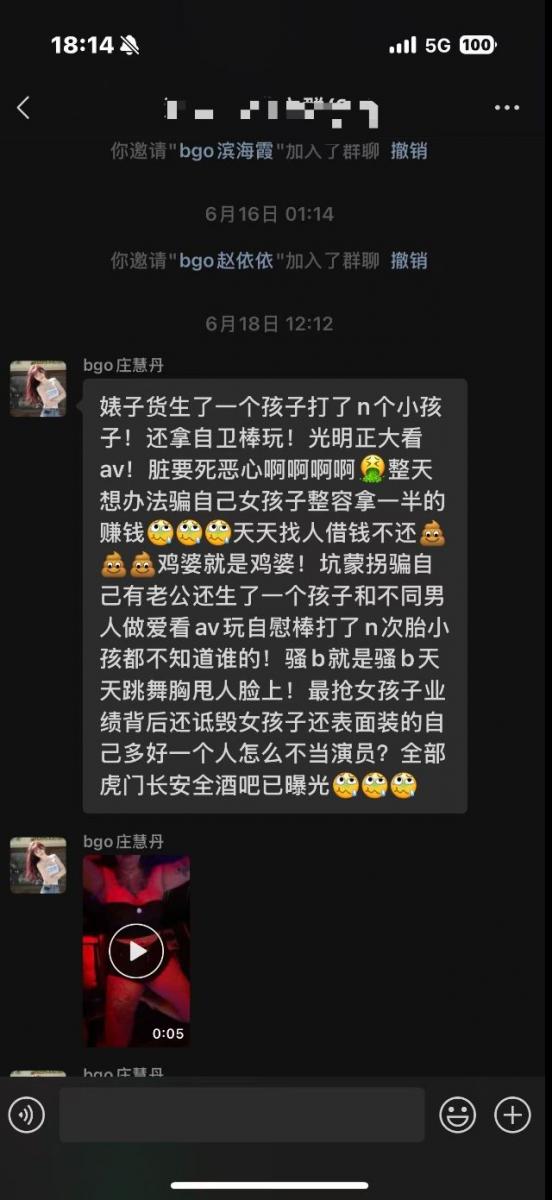This screenshot has width=552, height=1200.
Task: Focus the message text input field
Action: tap(242, 1115)
